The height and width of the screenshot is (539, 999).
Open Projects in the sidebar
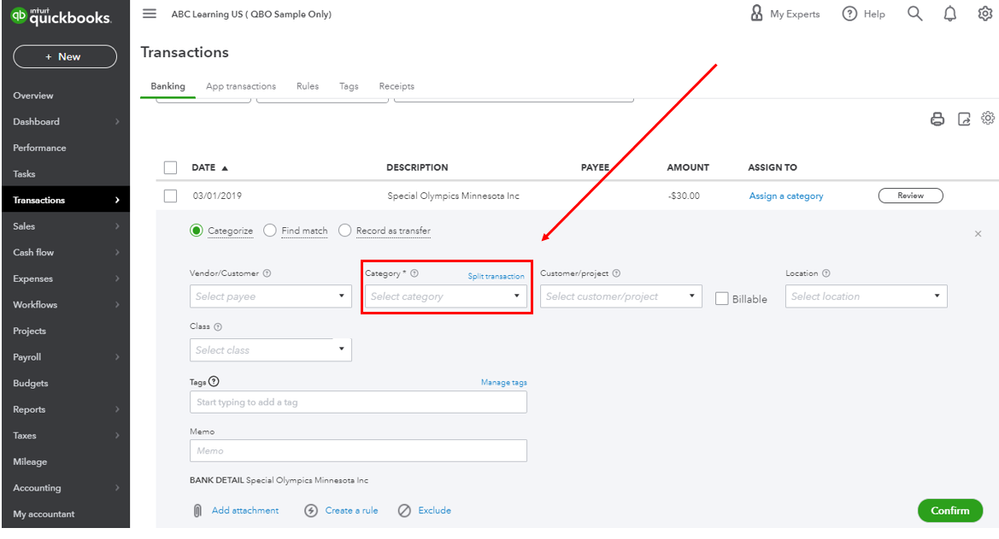29,331
